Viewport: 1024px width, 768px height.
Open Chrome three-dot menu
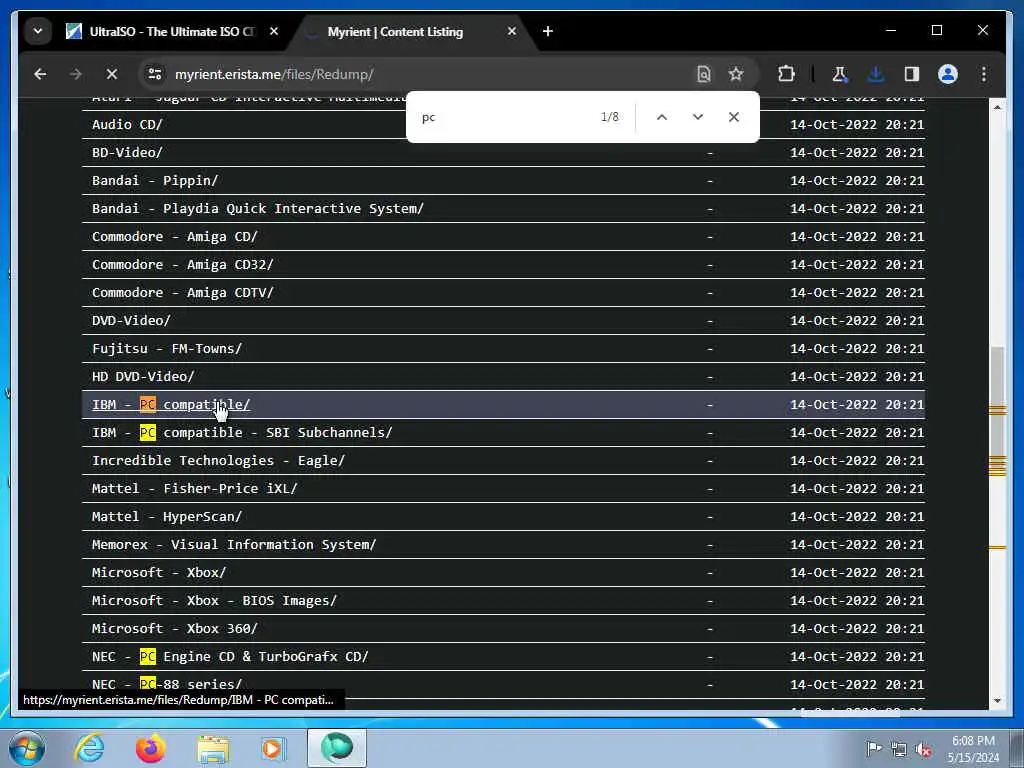point(984,74)
